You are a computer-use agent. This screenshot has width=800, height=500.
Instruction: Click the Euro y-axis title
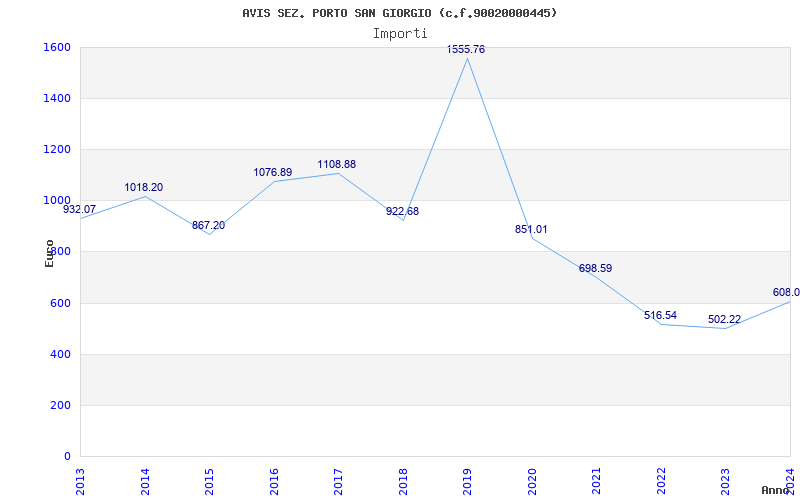pyautogui.click(x=49, y=253)
